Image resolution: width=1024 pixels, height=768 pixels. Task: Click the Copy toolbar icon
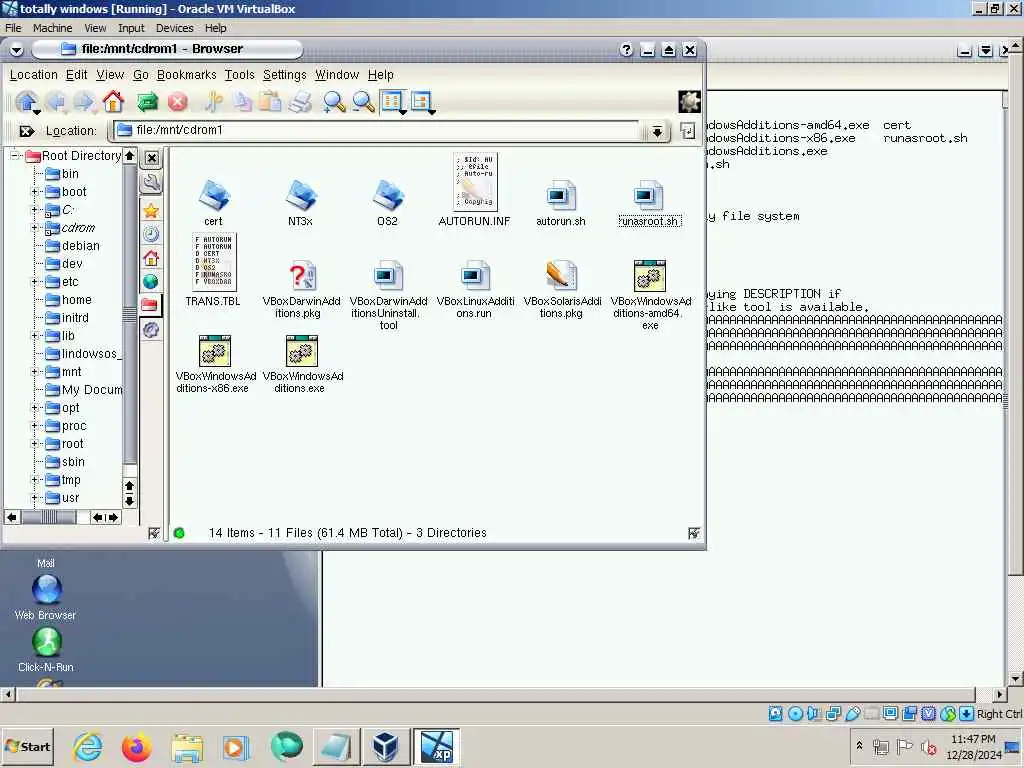point(243,102)
